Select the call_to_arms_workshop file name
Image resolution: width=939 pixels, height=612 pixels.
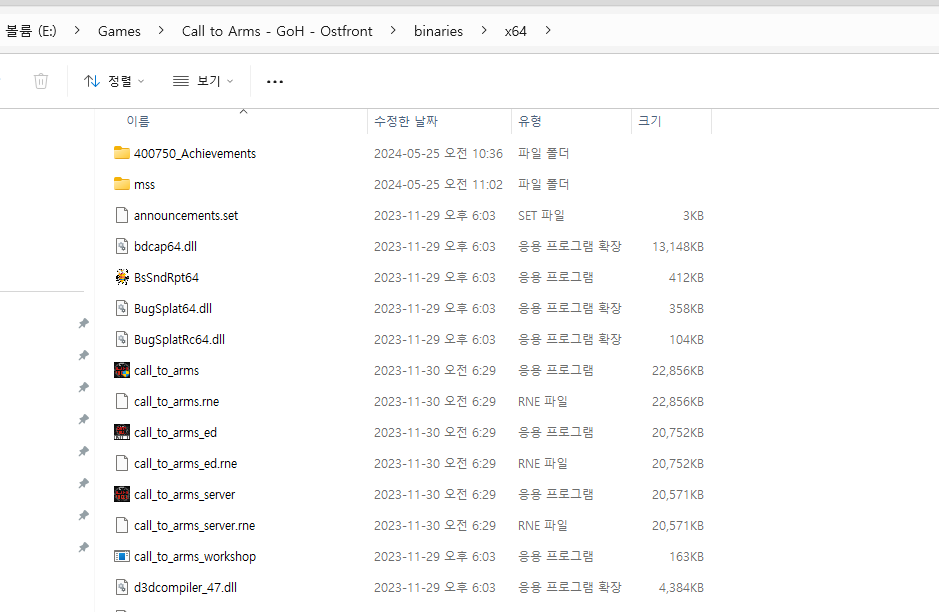pos(195,557)
